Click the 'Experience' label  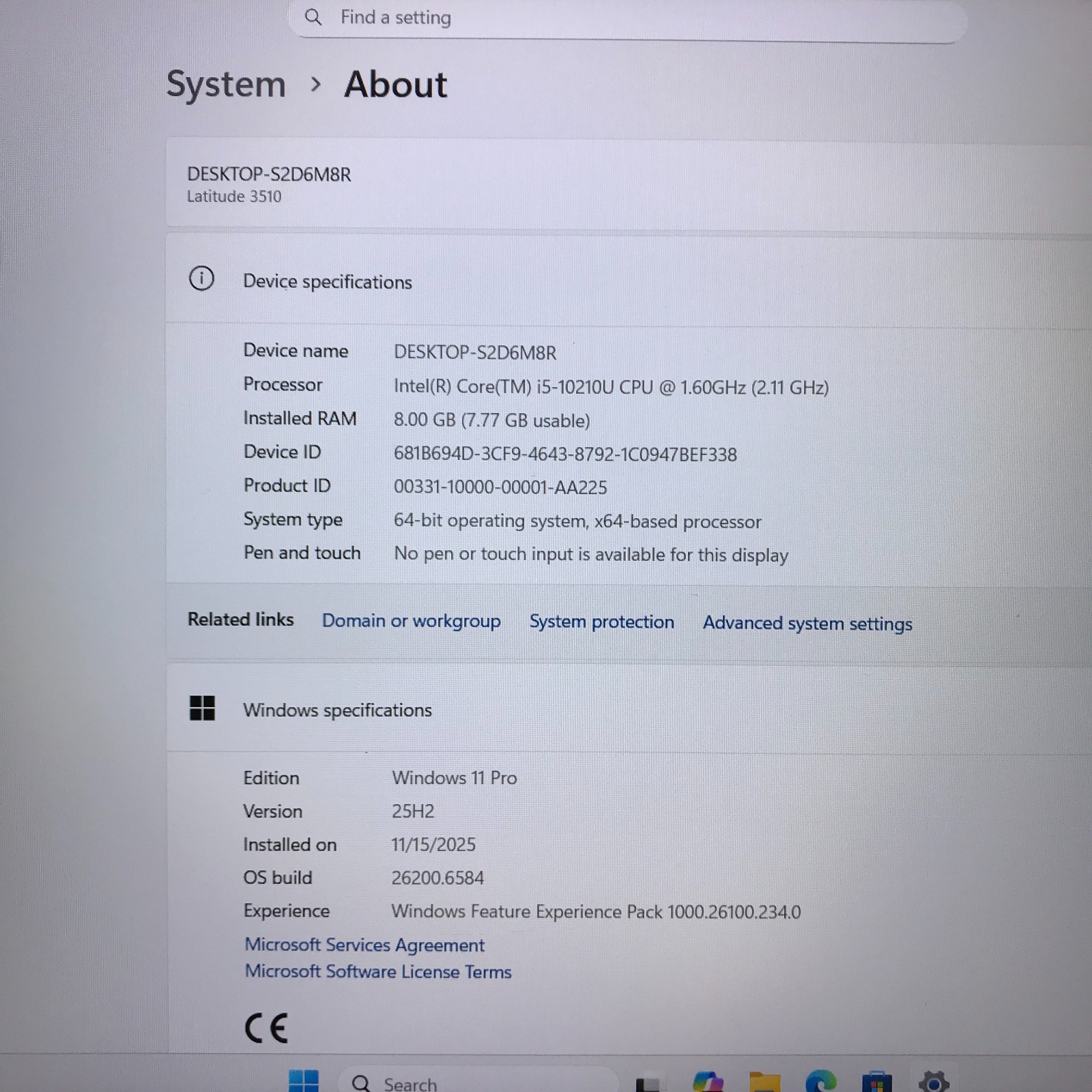pos(287,911)
